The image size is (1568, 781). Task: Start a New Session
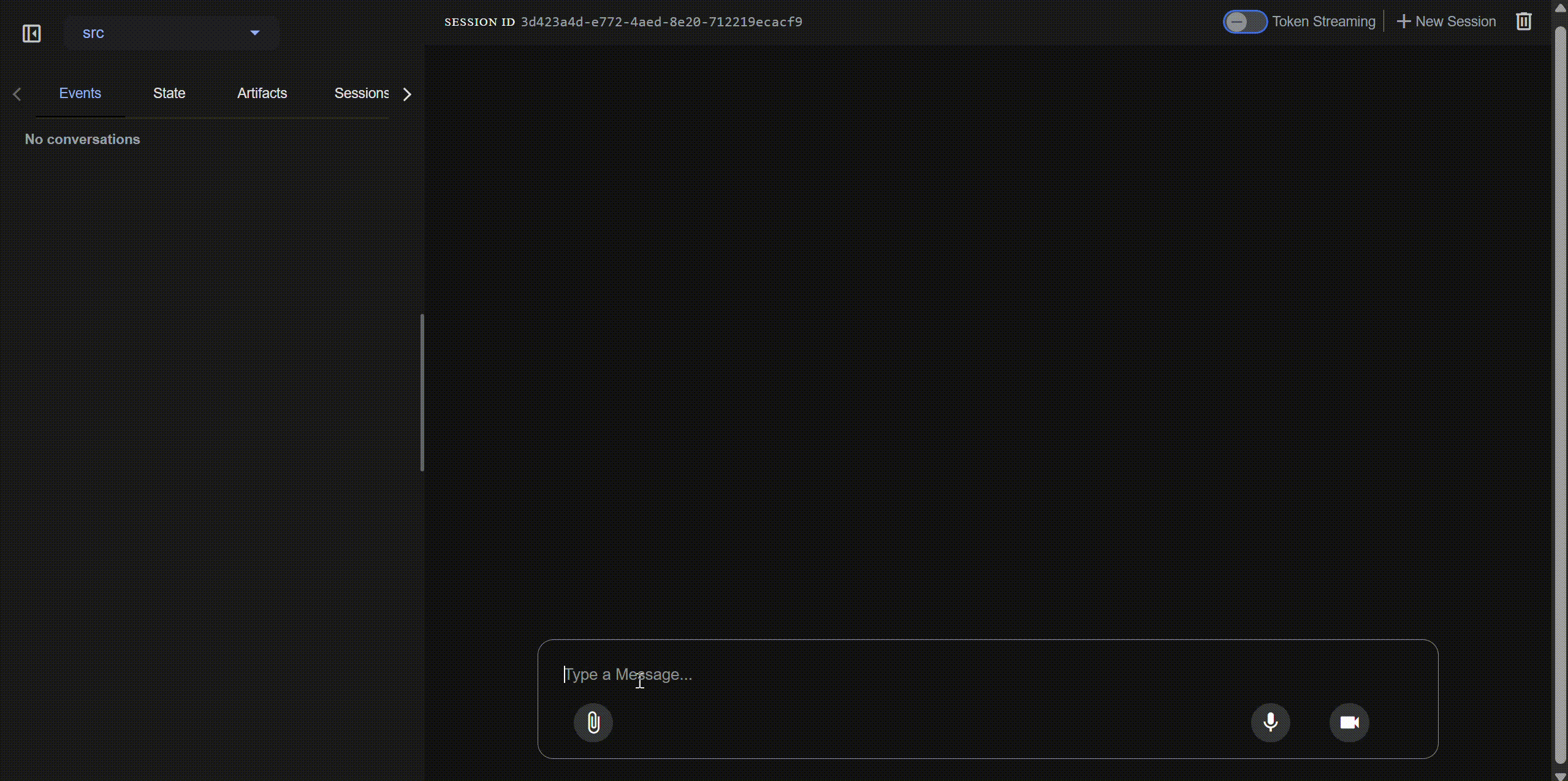click(1455, 21)
